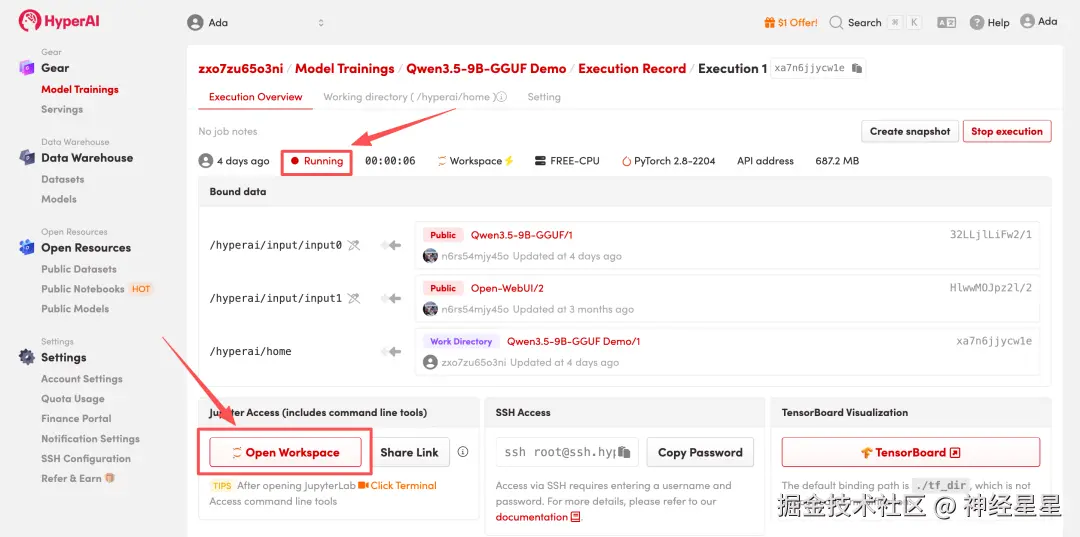The image size is (1080, 537).
Task: Click the Workspace mode label
Action: 476,161
